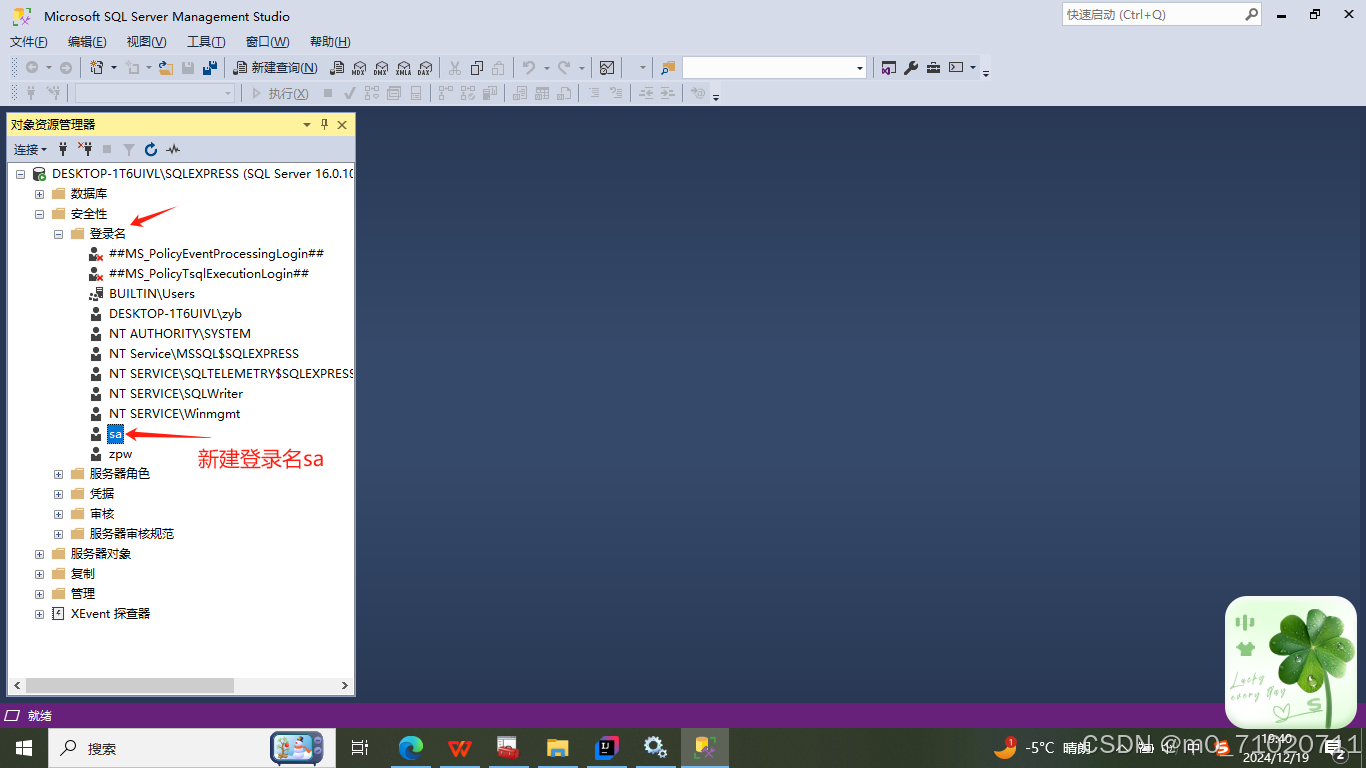Close the 对象资源管理器 panel
The height and width of the screenshot is (768, 1366).
click(x=342, y=125)
